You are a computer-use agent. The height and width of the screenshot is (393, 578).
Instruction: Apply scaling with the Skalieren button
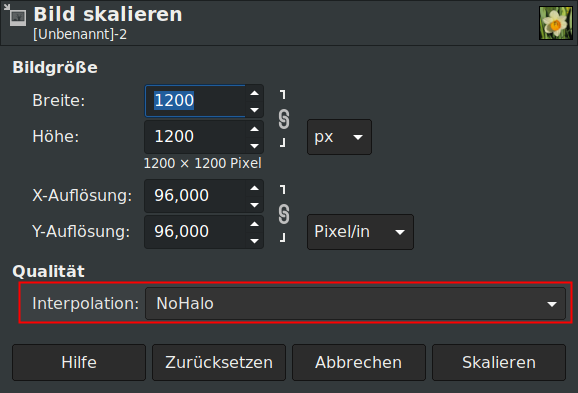click(499, 362)
